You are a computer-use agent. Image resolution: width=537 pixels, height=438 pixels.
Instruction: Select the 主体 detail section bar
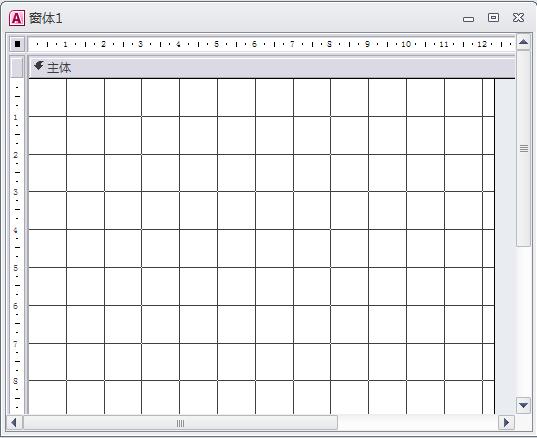[273, 67]
